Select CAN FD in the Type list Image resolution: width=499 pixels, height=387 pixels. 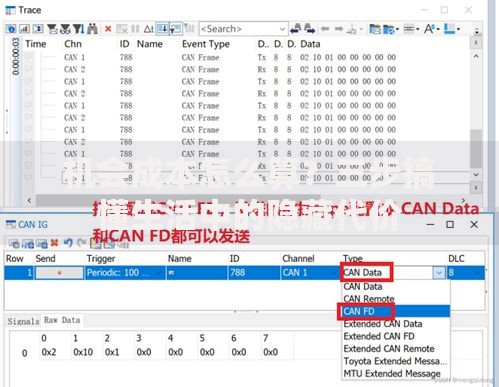point(396,311)
